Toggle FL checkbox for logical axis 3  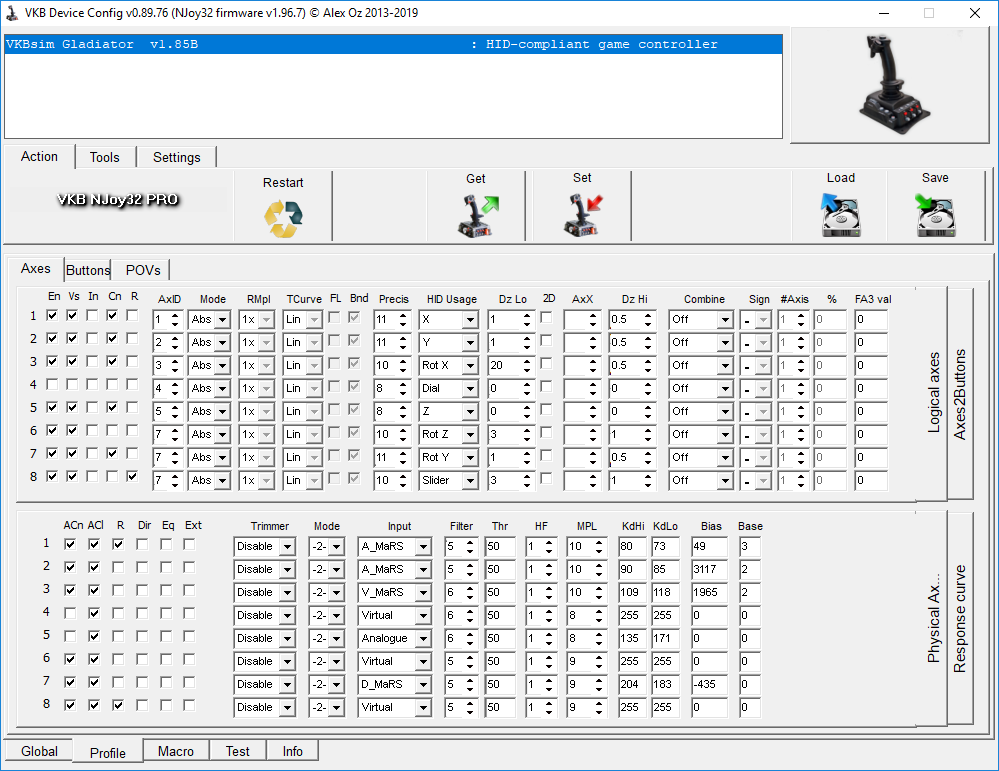334,363
